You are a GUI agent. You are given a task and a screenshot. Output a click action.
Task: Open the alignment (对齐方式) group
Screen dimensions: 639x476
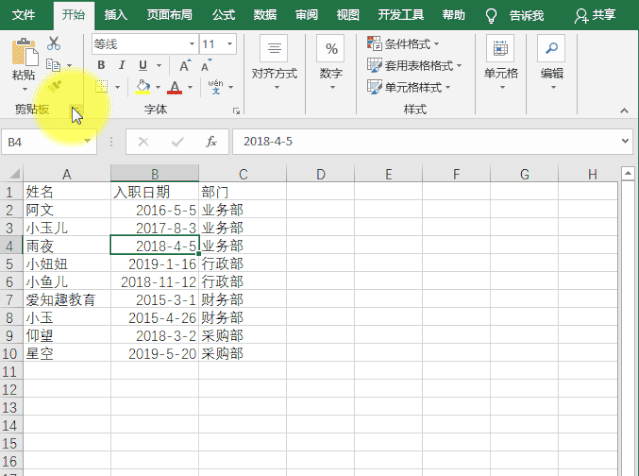coord(274,62)
